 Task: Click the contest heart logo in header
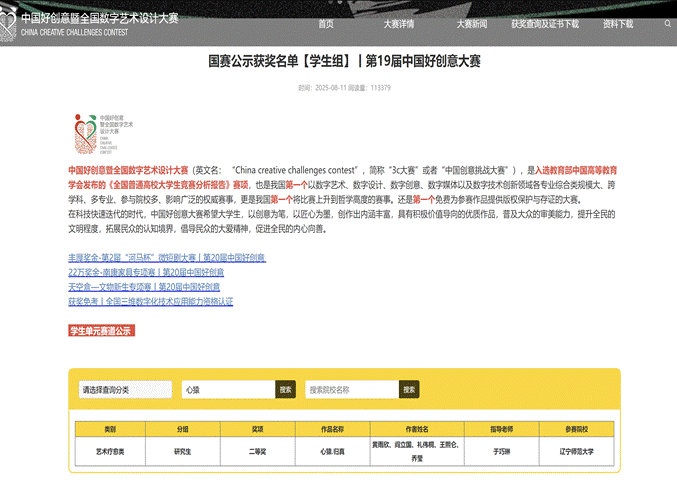8,24
